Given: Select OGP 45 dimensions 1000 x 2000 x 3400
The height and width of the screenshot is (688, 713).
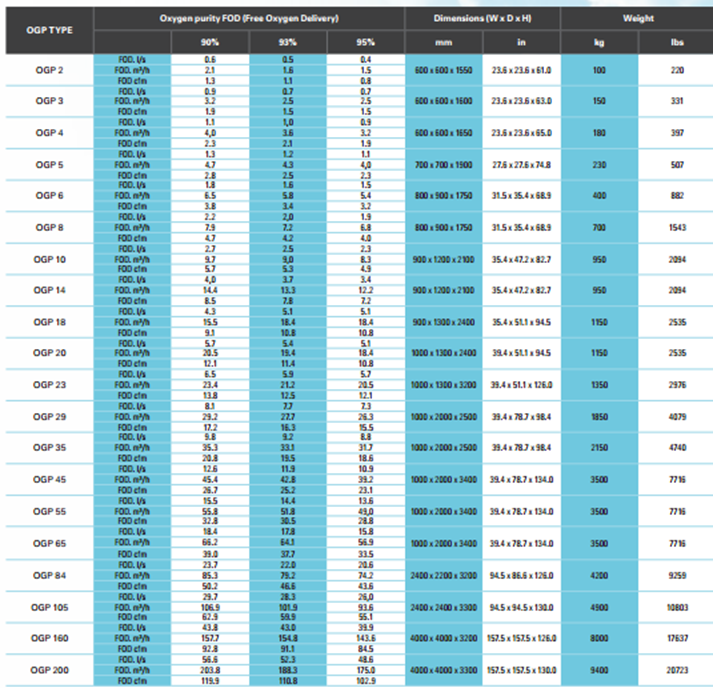Looking at the screenshot, I should (444, 480).
